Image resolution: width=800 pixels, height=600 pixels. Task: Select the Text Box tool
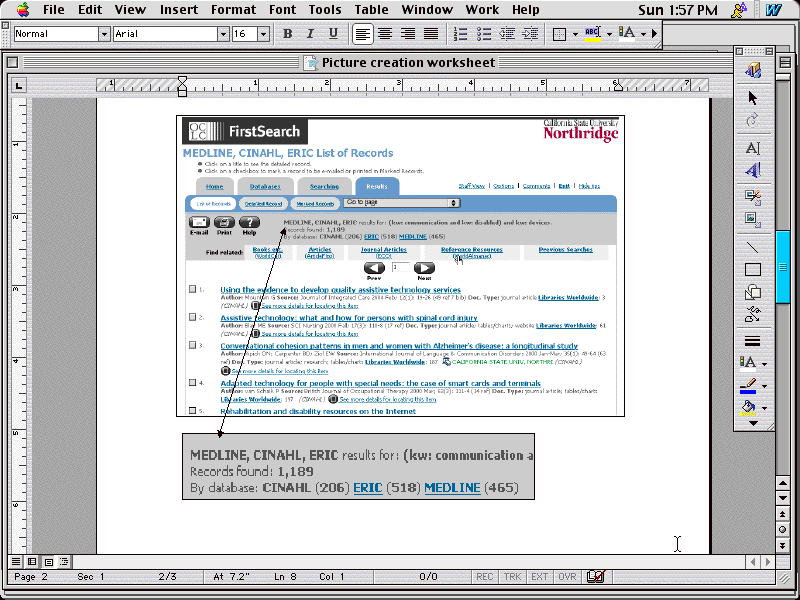(x=753, y=148)
